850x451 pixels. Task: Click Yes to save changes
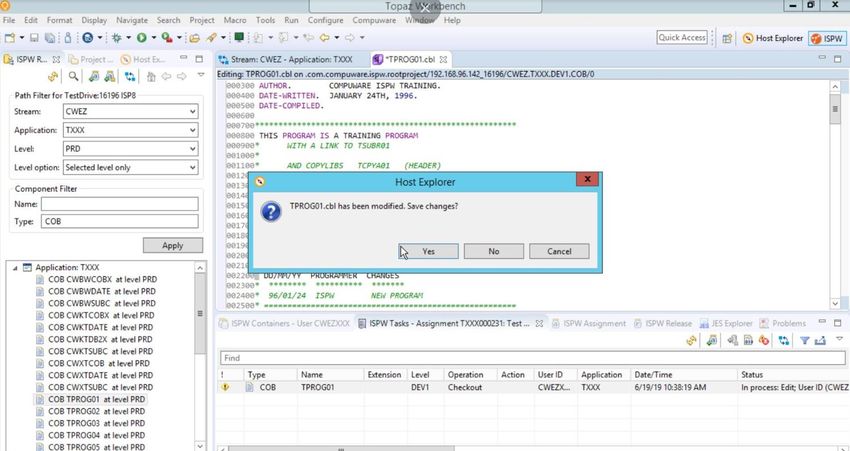pyautogui.click(x=428, y=252)
